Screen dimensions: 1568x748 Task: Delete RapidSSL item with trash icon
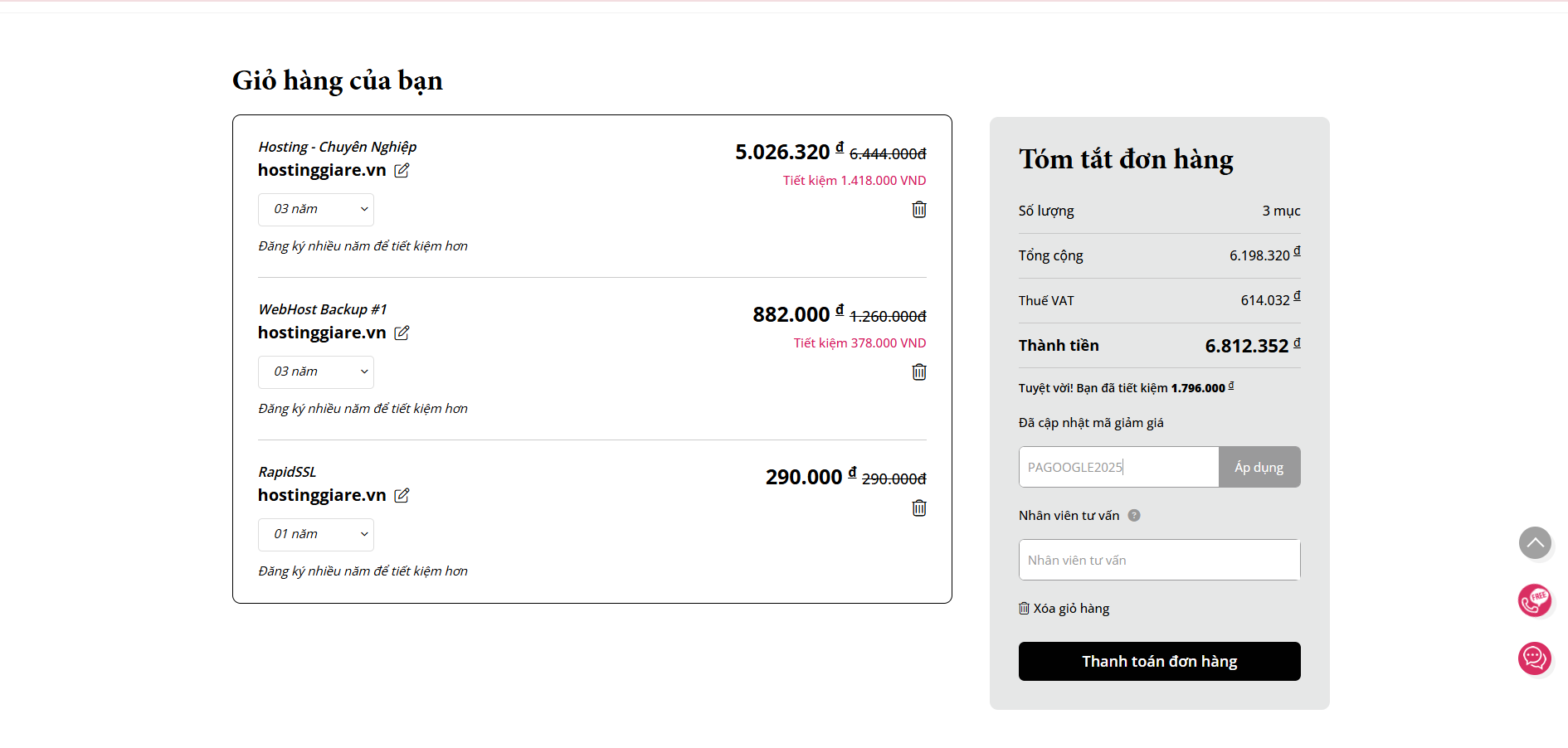pos(919,508)
